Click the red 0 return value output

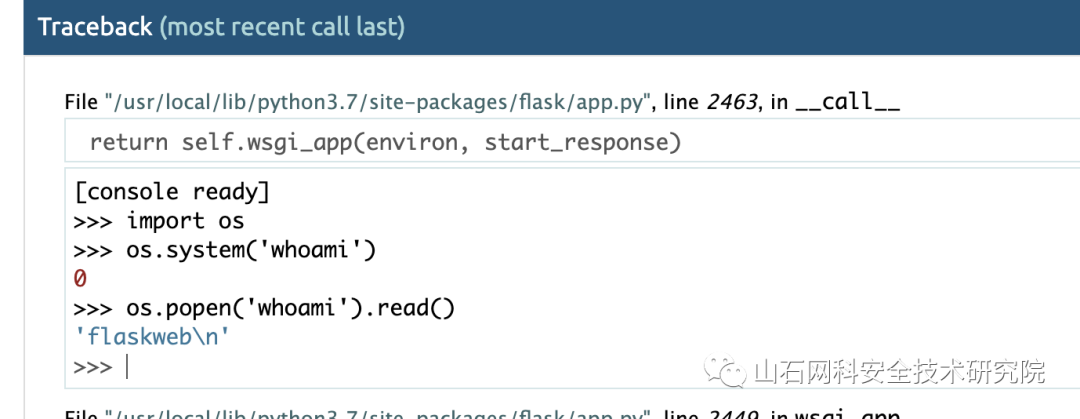[x=80, y=279]
